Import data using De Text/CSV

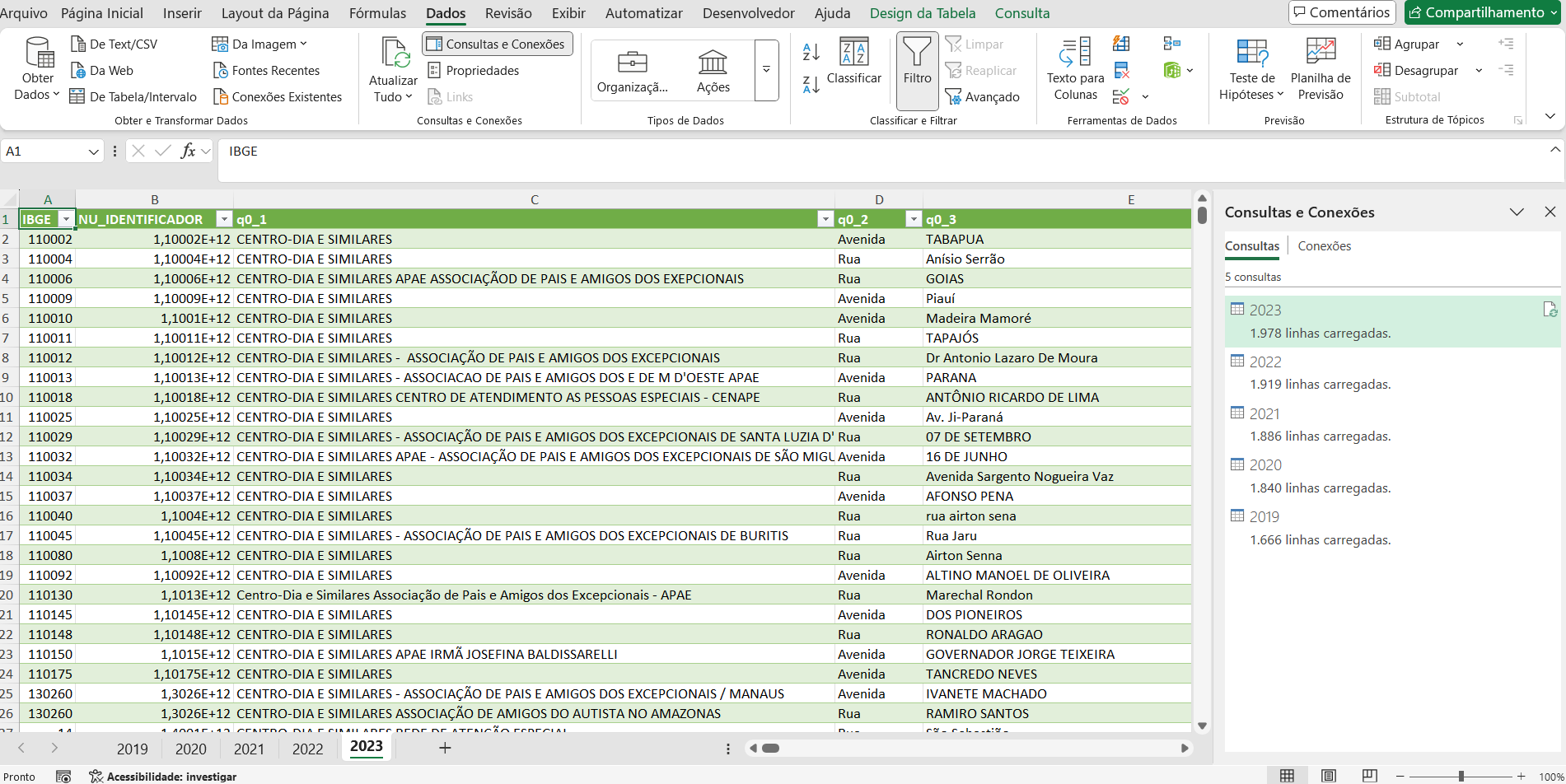point(114,44)
